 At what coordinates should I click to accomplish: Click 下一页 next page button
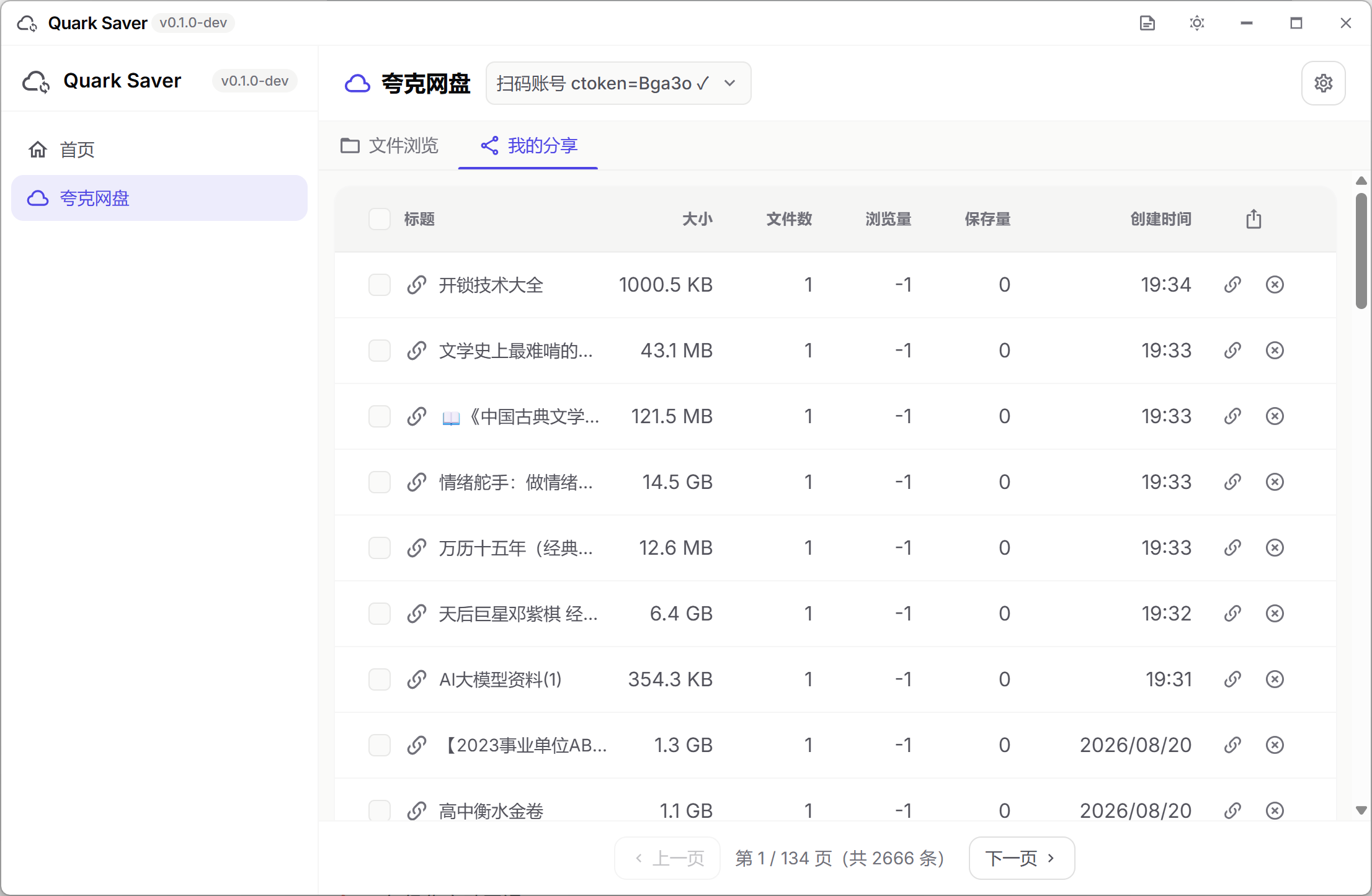(1022, 858)
